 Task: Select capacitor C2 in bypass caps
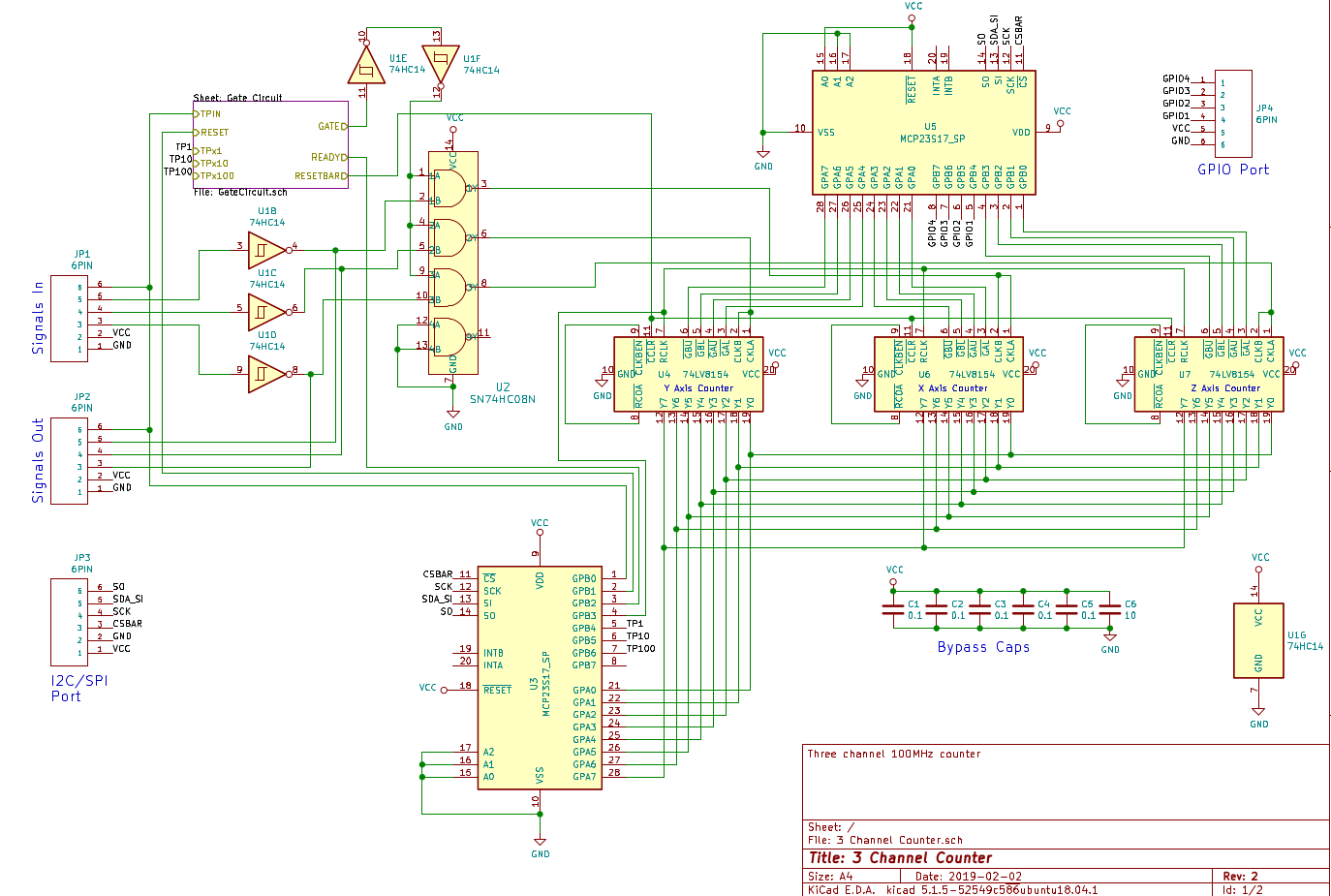(937, 609)
